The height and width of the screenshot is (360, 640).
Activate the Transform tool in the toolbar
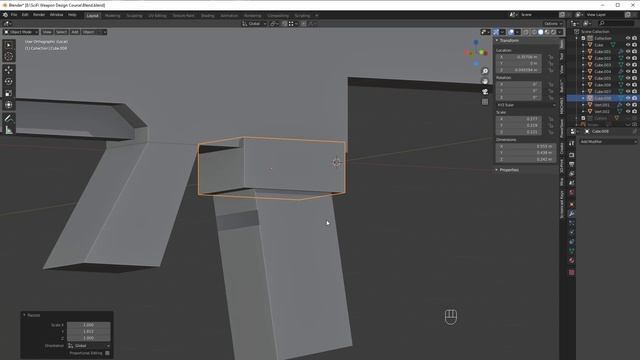9,104
